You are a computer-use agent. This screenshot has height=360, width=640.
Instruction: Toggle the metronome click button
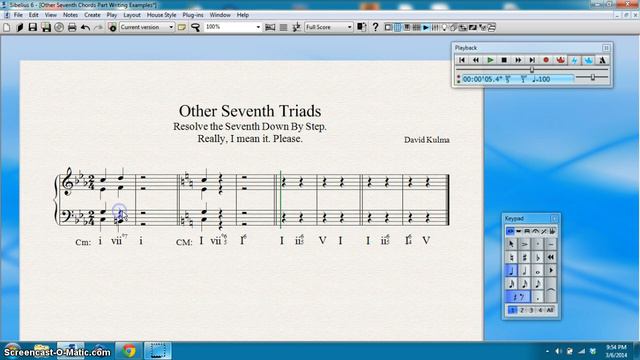(602, 60)
